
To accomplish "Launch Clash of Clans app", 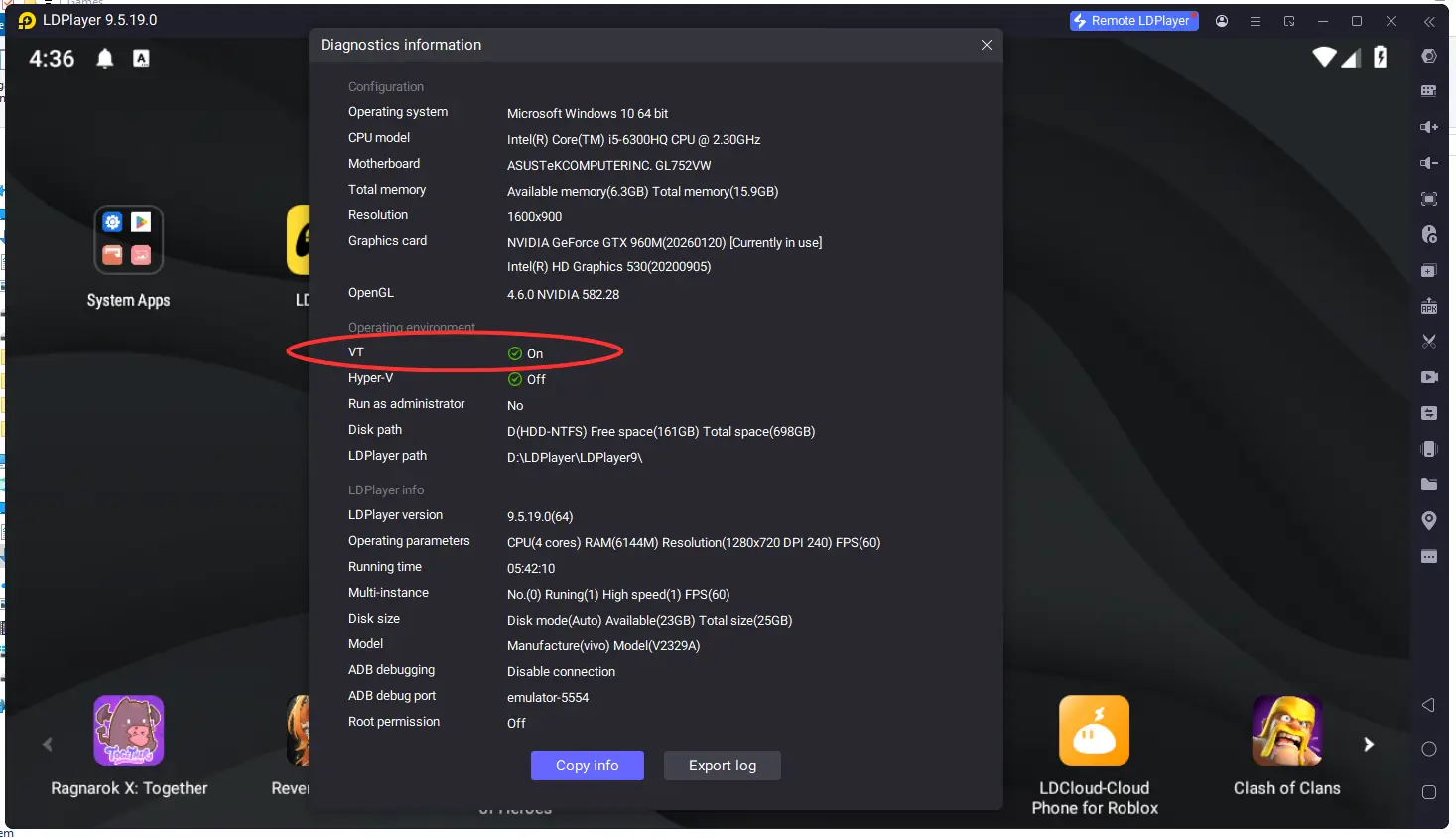I will tap(1286, 731).
